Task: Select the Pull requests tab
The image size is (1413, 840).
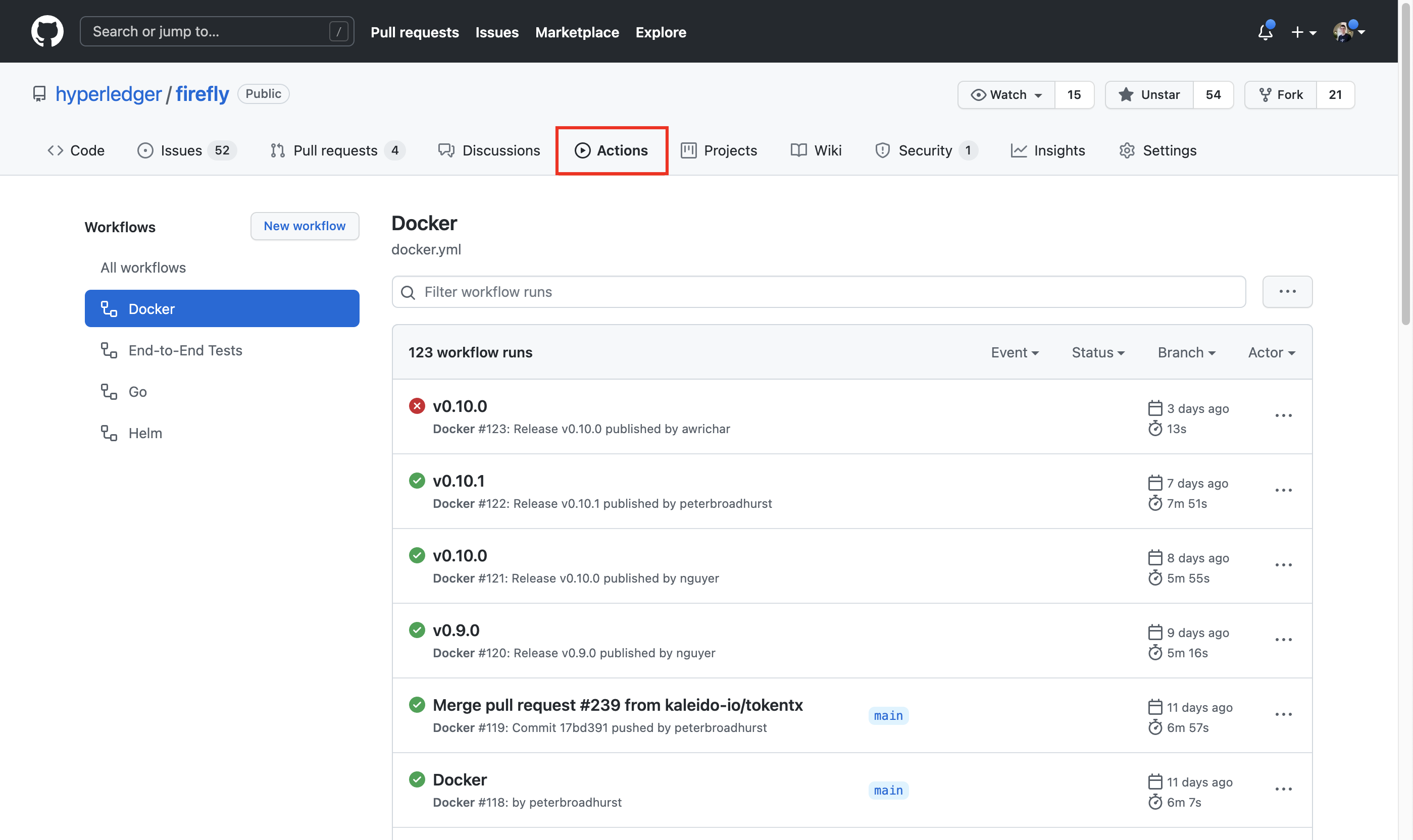Action: click(335, 149)
